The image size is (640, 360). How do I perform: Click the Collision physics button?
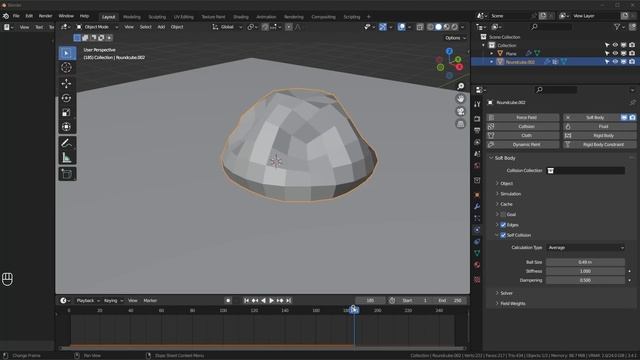pyautogui.click(x=523, y=127)
